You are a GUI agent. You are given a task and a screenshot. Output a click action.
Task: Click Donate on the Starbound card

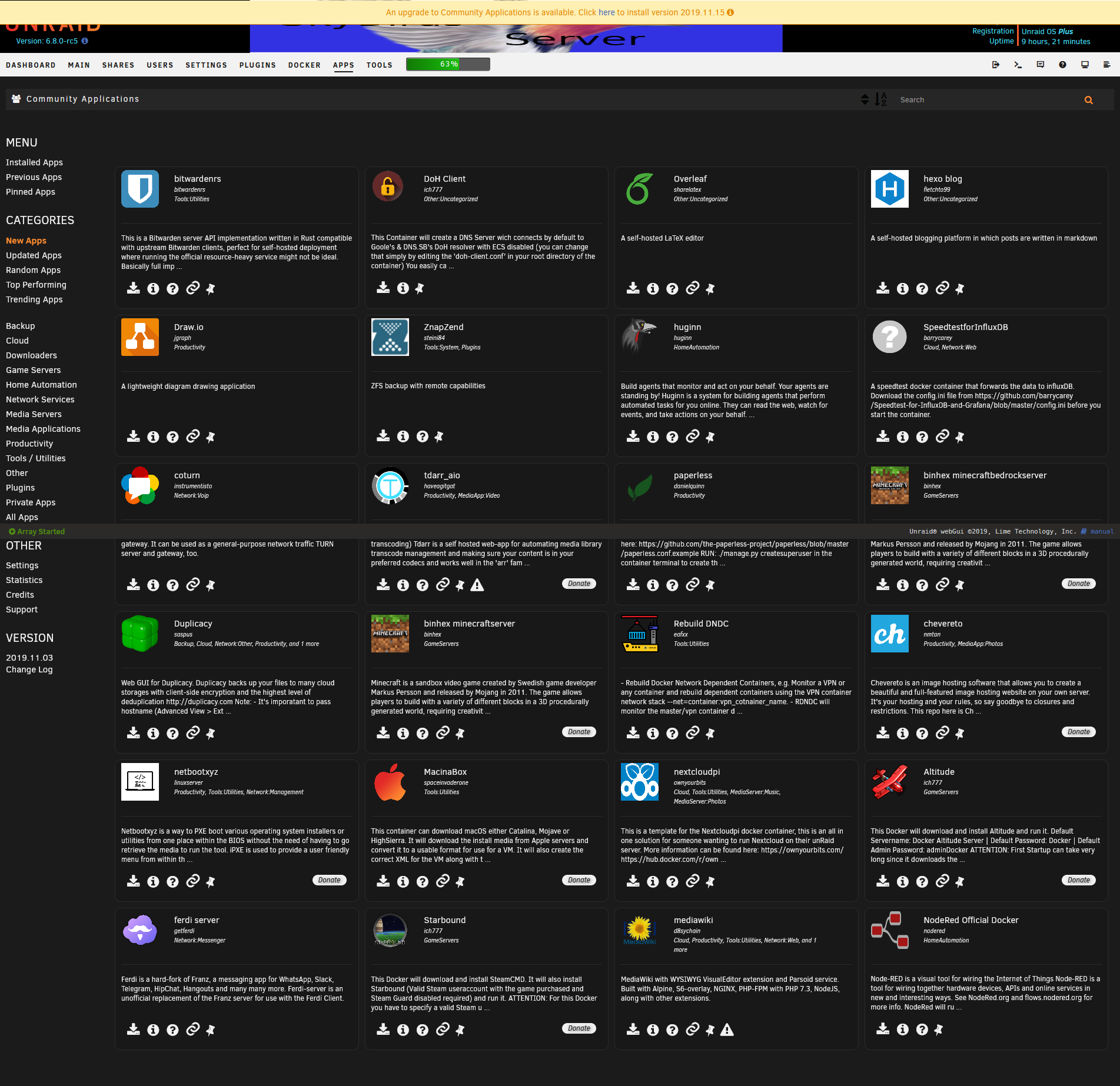[579, 1028]
